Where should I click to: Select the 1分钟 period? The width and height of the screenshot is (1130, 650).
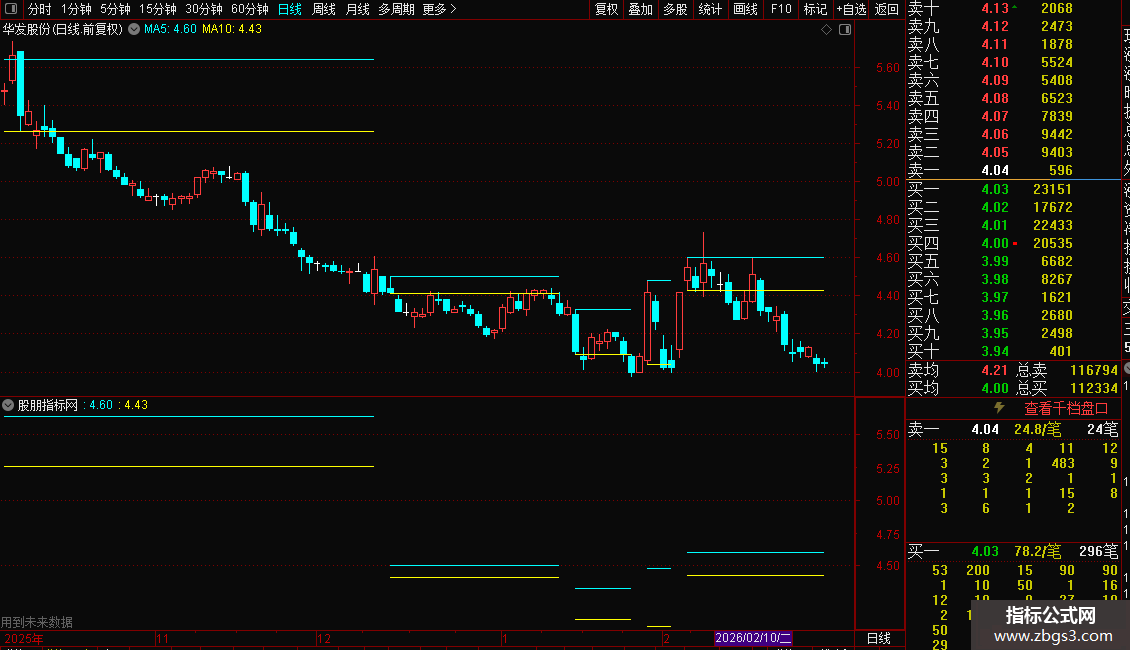pyautogui.click(x=76, y=9)
